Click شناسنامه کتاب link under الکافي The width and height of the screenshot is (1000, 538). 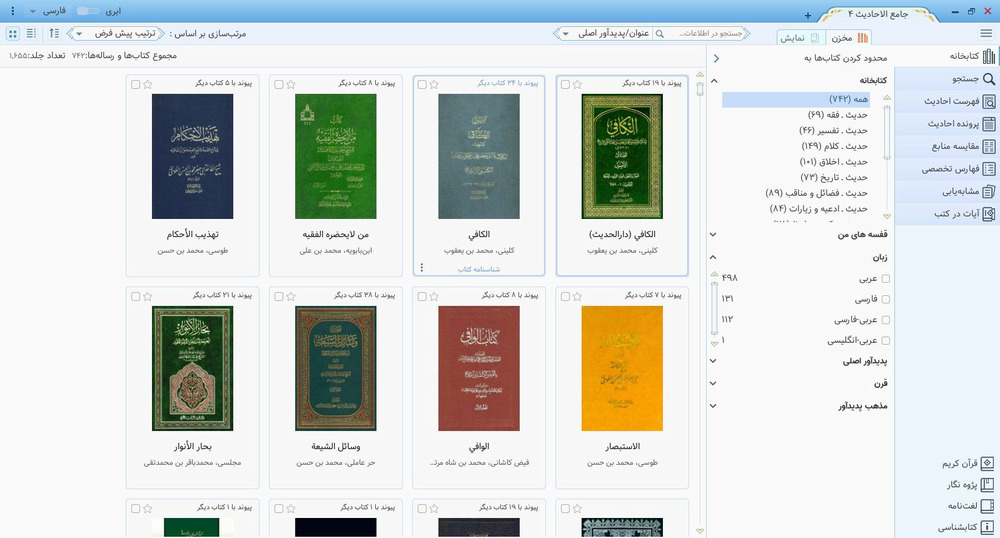pyautogui.click(x=479, y=268)
